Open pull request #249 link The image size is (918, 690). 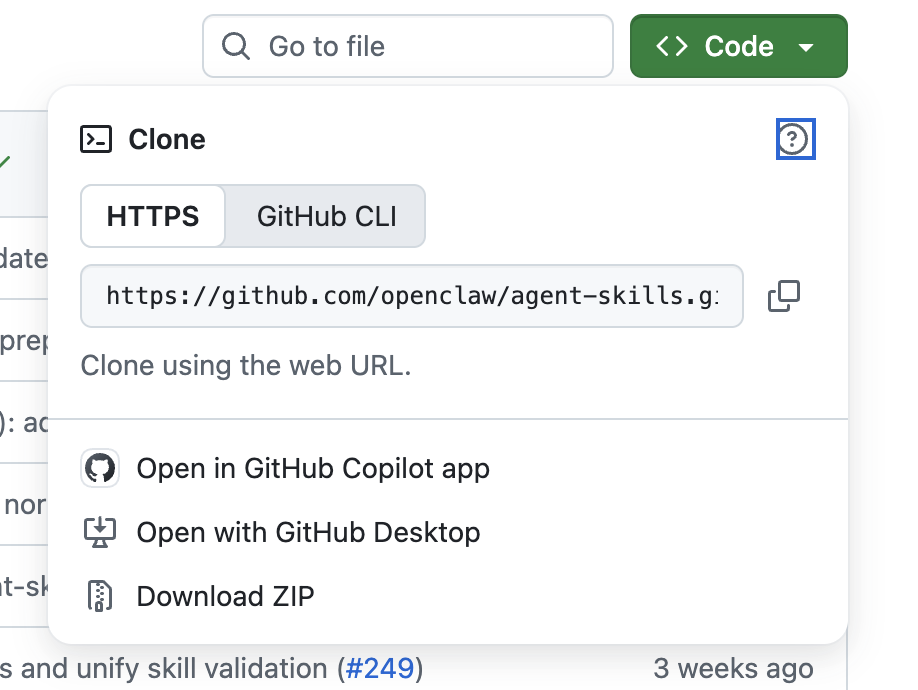tap(380, 668)
